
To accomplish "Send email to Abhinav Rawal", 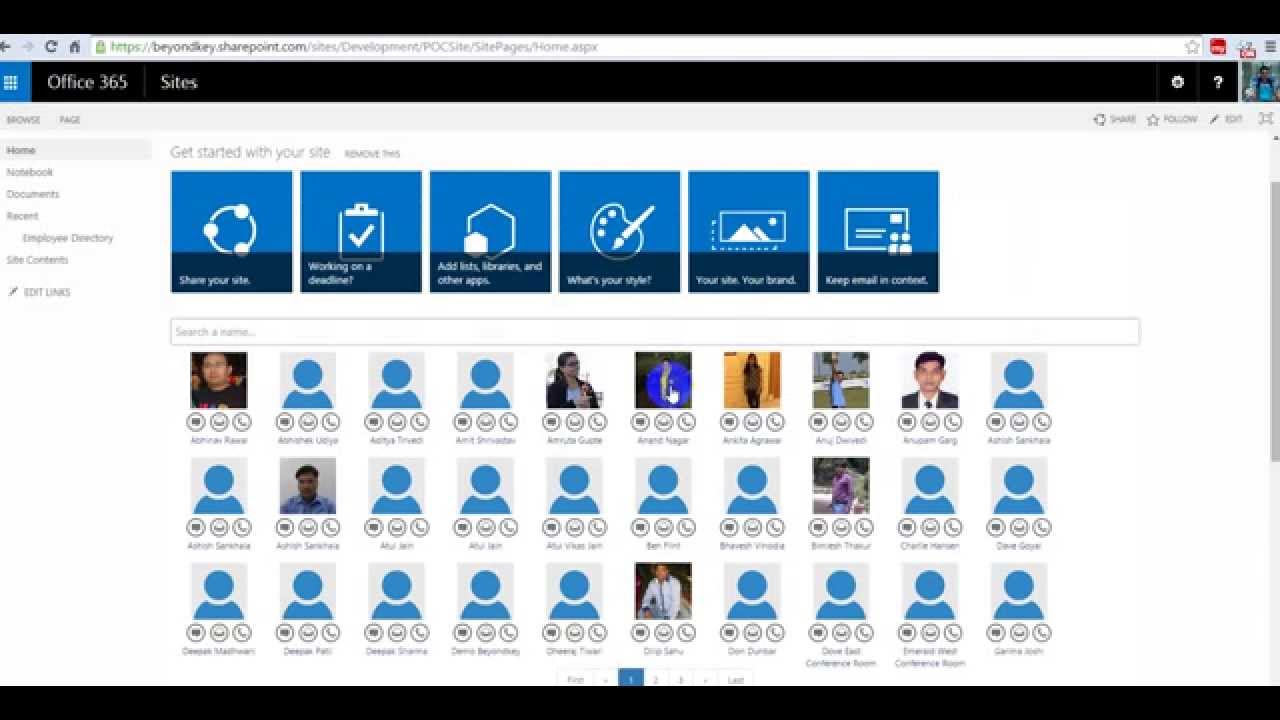I will (219, 422).
